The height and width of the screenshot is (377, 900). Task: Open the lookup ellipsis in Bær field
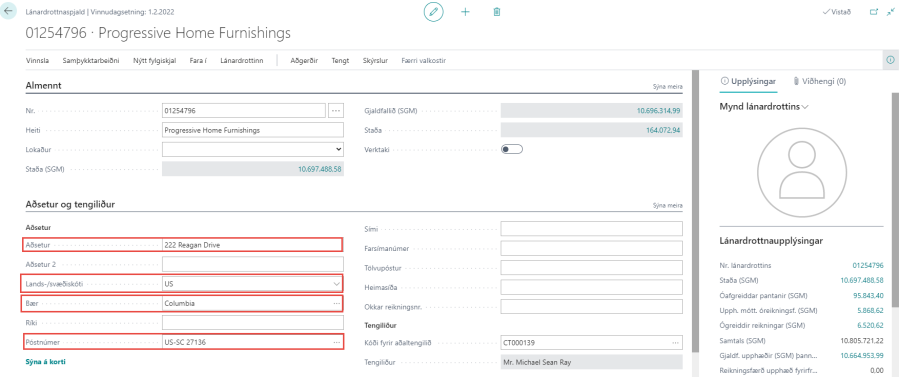tap(336, 303)
